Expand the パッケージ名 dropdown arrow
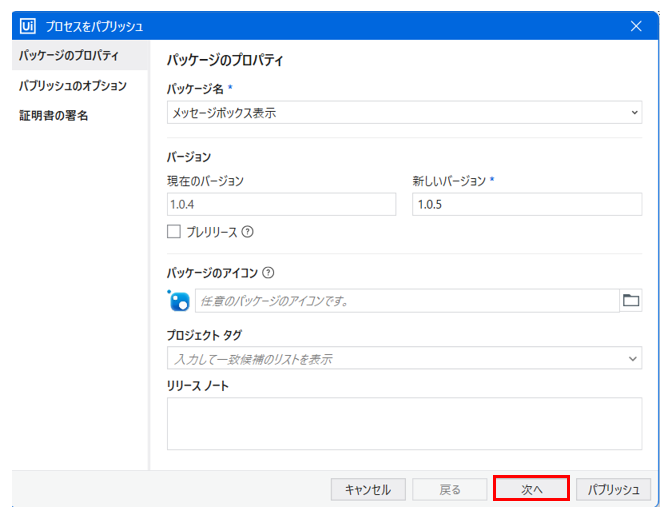This screenshot has width=664, height=521. tap(634, 113)
